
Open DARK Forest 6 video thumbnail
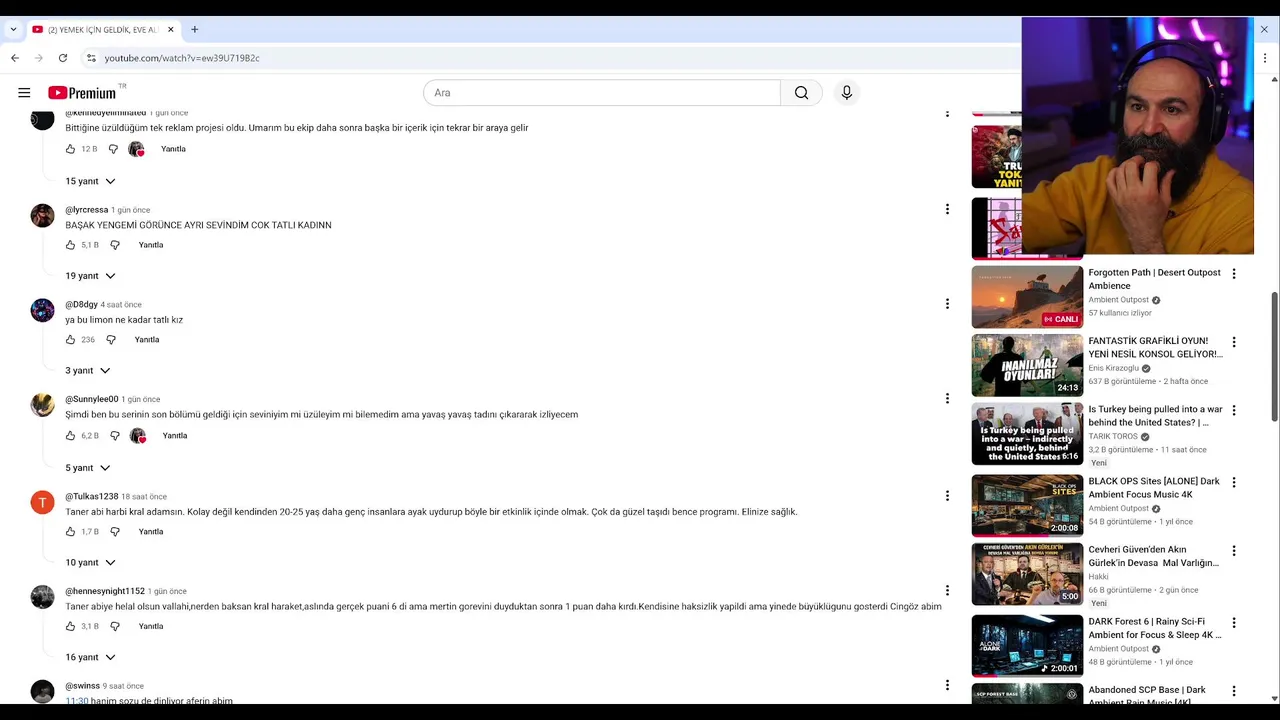click(1027, 646)
